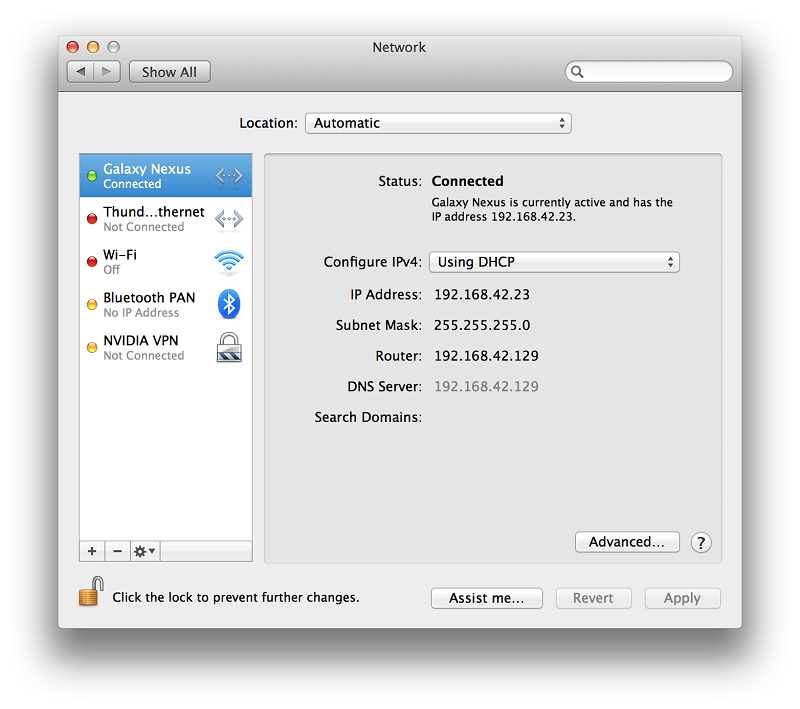Click the IP Address value 192.168.42.23

click(482, 295)
